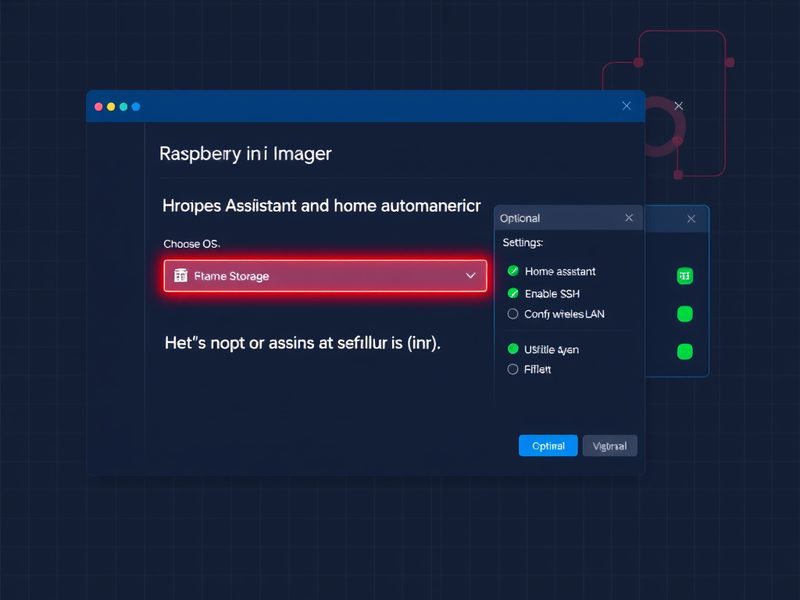This screenshot has height=600, width=800.
Task: Click the gray Vigtmal button
Action: [x=610, y=446]
